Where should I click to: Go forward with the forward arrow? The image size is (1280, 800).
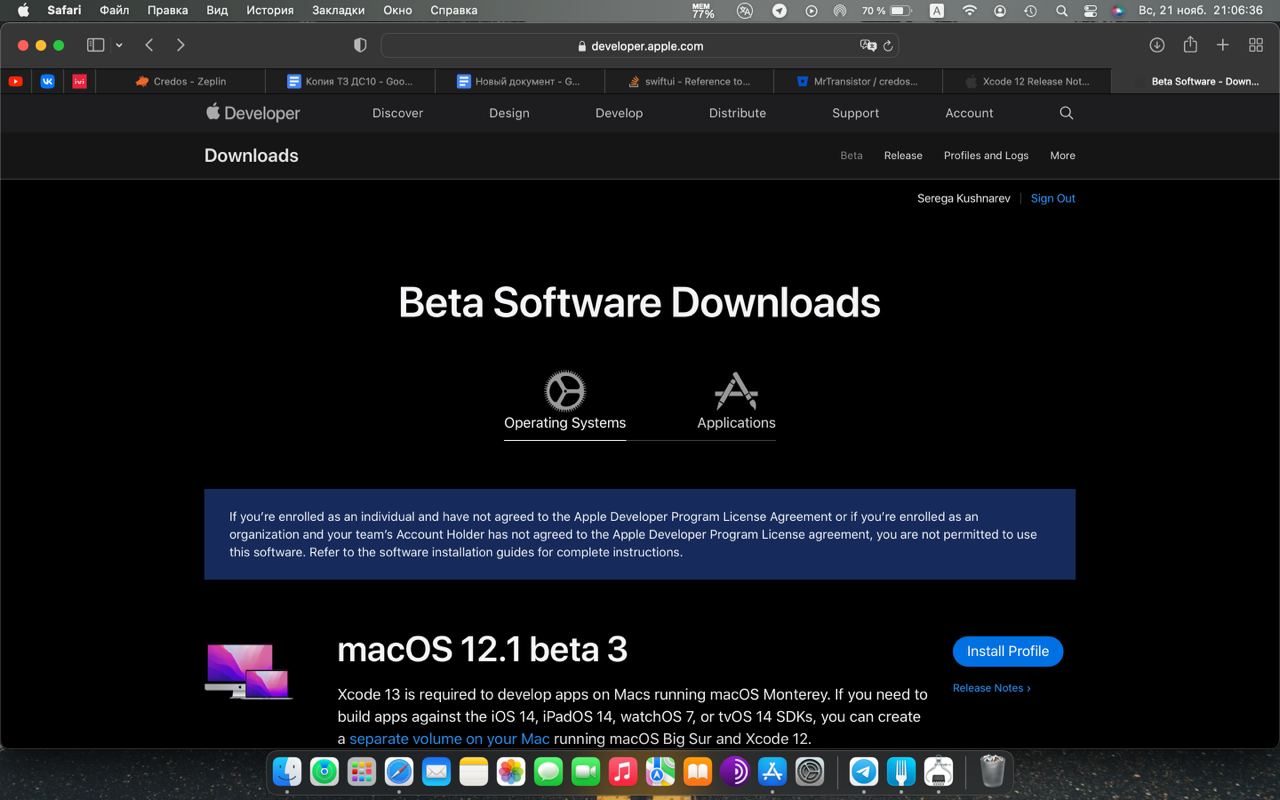tap(180, 45)
